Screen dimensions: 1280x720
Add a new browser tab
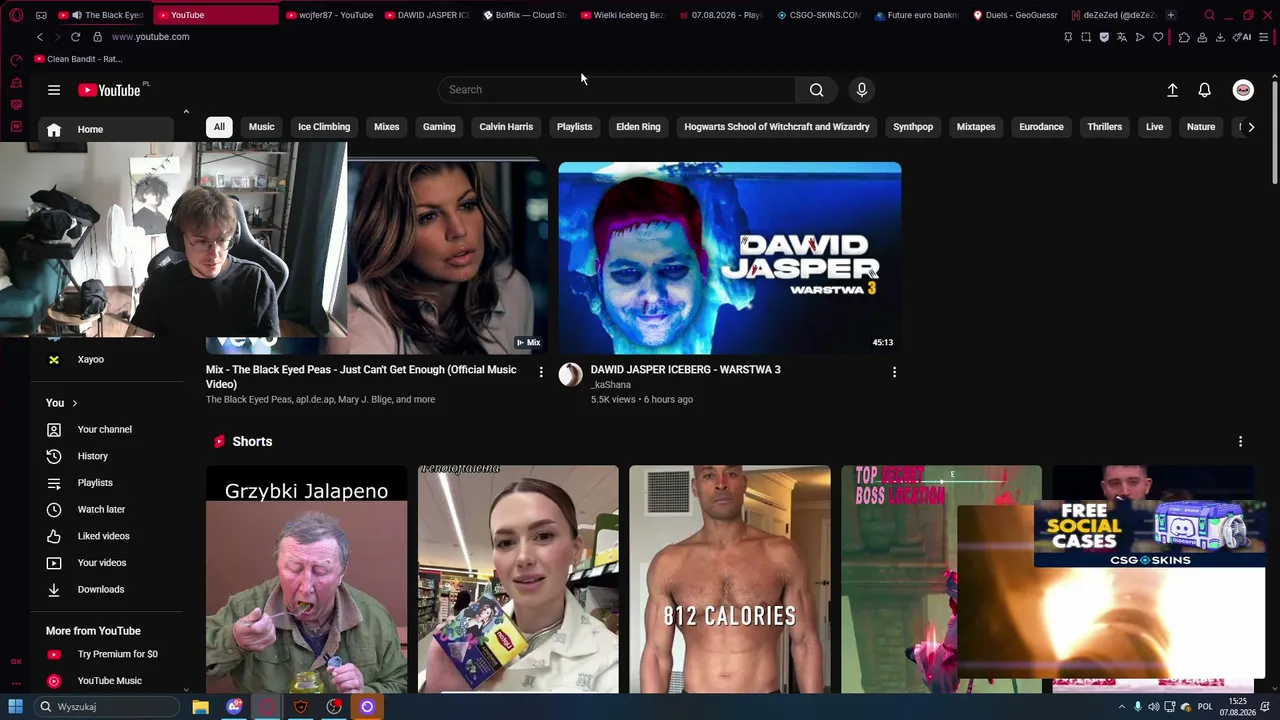1170,15
